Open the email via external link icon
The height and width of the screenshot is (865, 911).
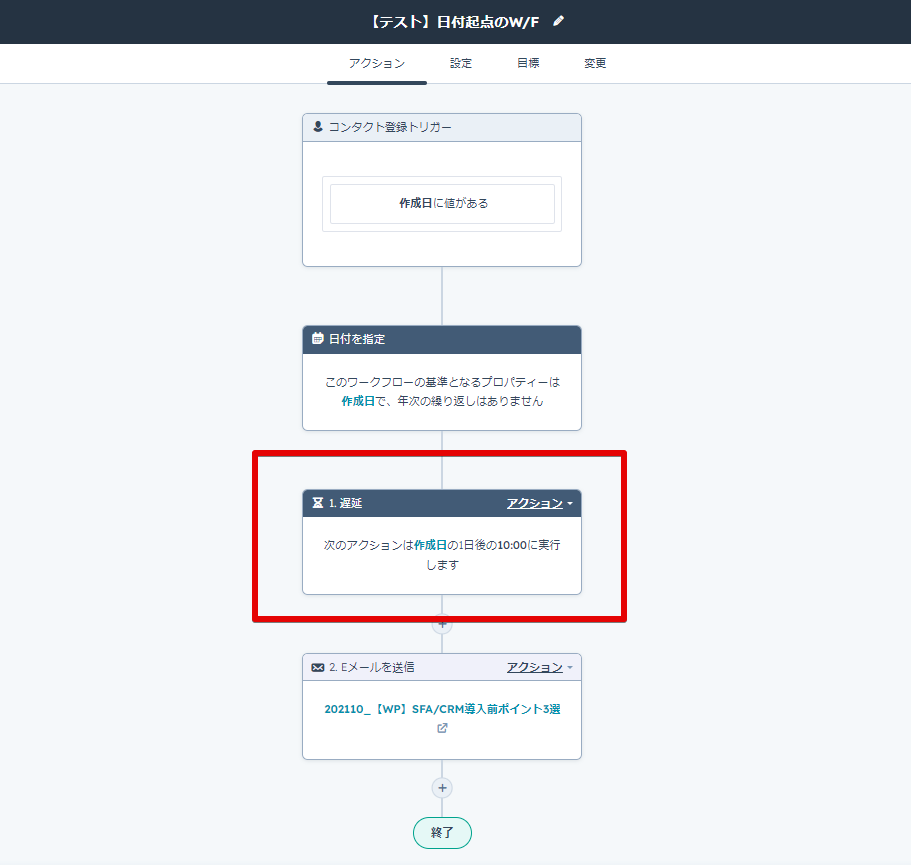coord(442,728)
